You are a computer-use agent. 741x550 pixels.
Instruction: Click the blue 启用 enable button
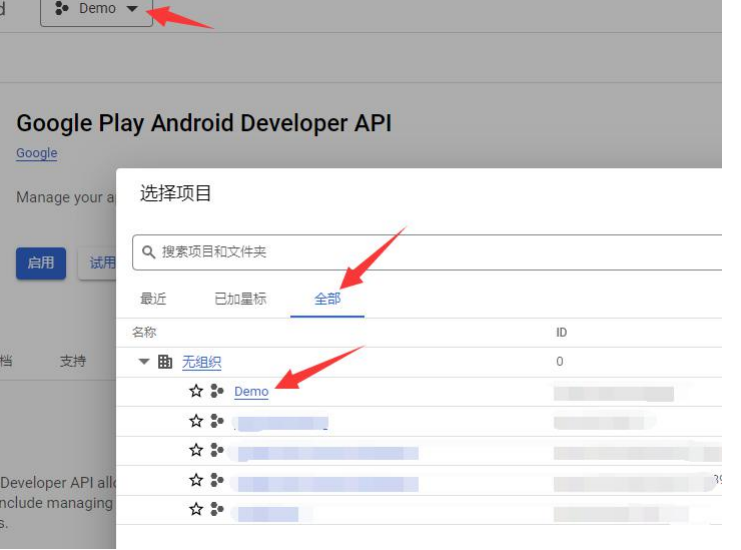pyautogui.click(x=41, y=263)
